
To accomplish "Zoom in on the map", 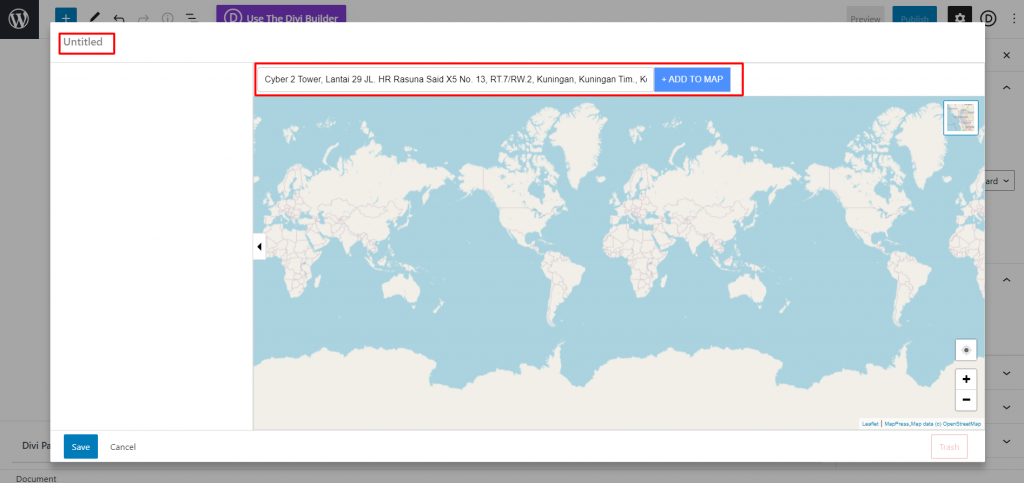I will (966, 379).
